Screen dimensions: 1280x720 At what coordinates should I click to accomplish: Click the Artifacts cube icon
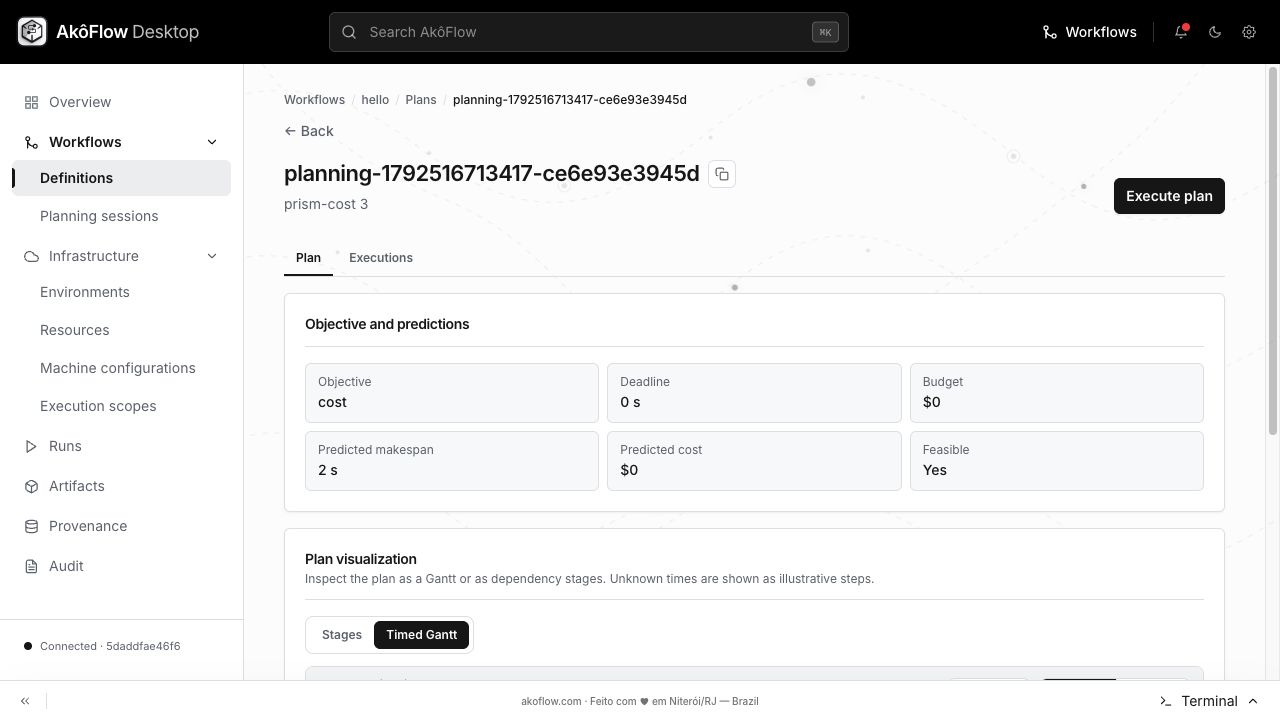pyautogui.click(x=31, y=486)
